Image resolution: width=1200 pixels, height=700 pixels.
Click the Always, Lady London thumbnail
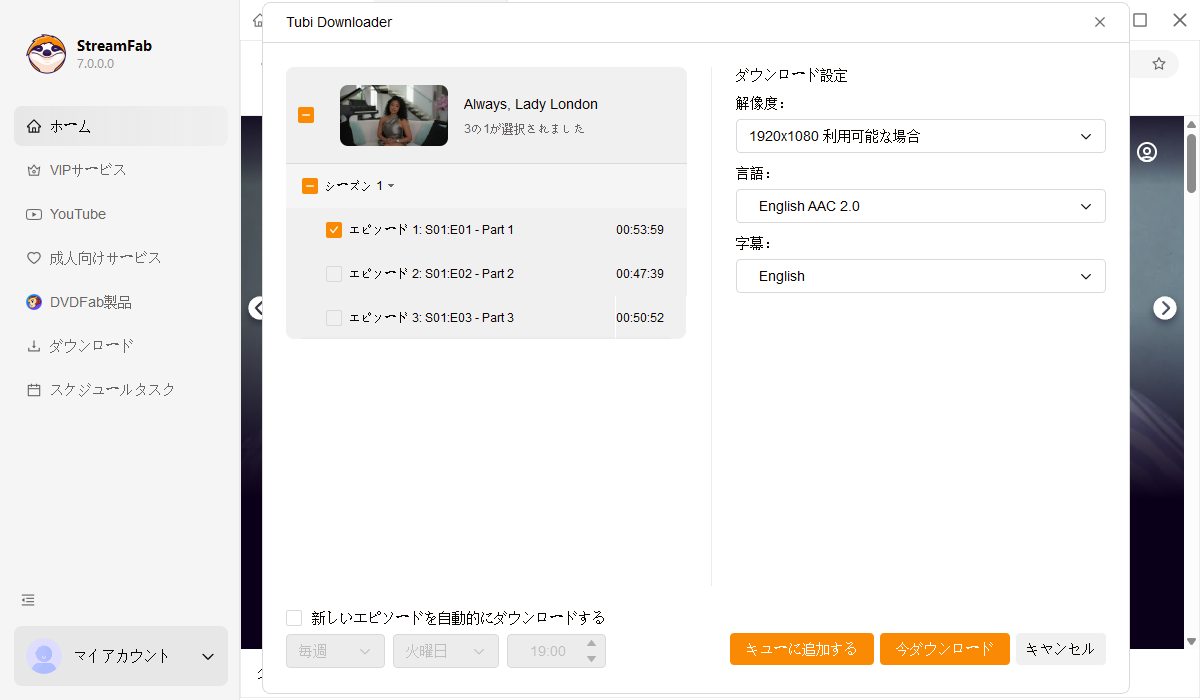point(393,115)
